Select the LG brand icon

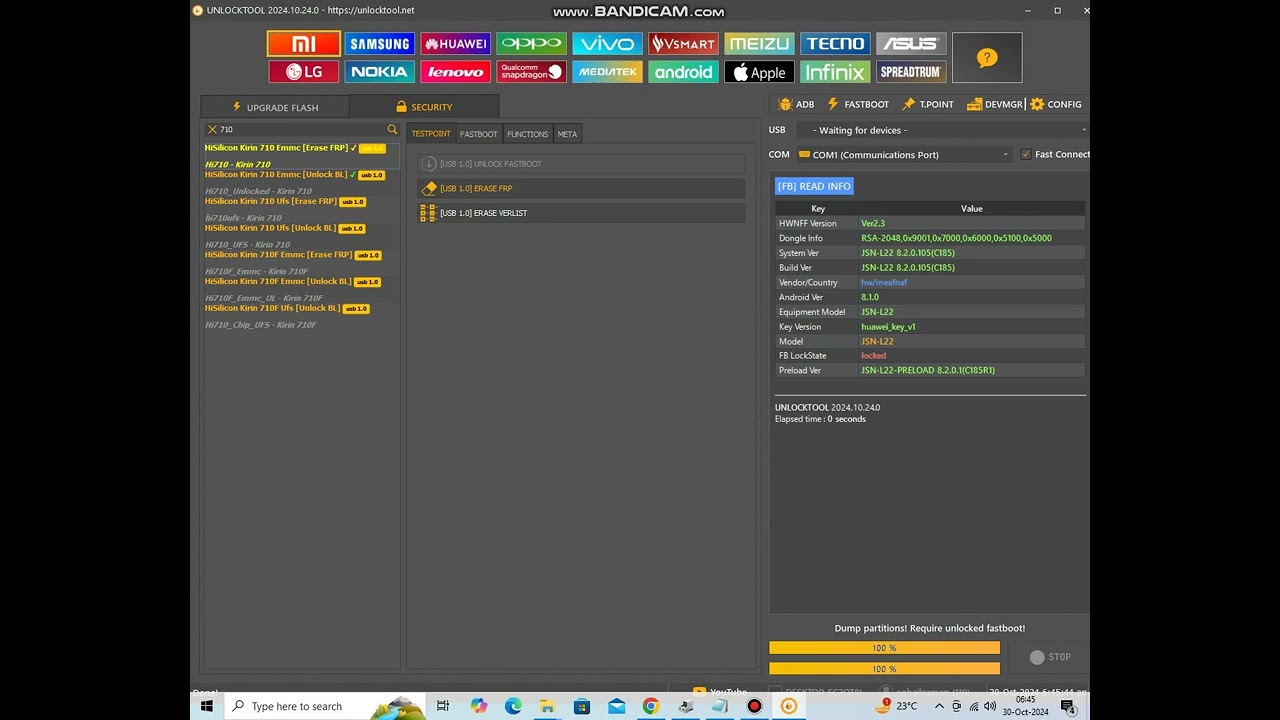tap(304, 72)
